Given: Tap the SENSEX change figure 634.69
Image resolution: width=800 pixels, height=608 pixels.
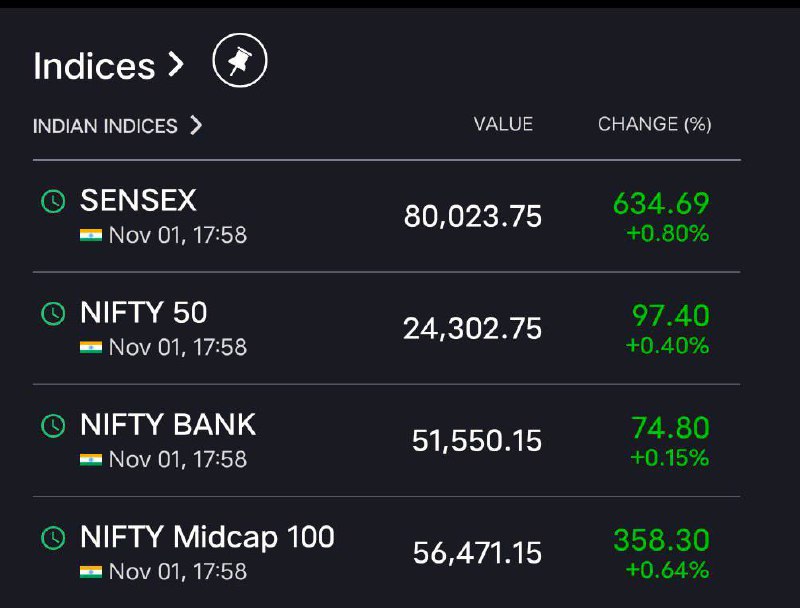Looking at the screenshot, I should tap(661, 203).
